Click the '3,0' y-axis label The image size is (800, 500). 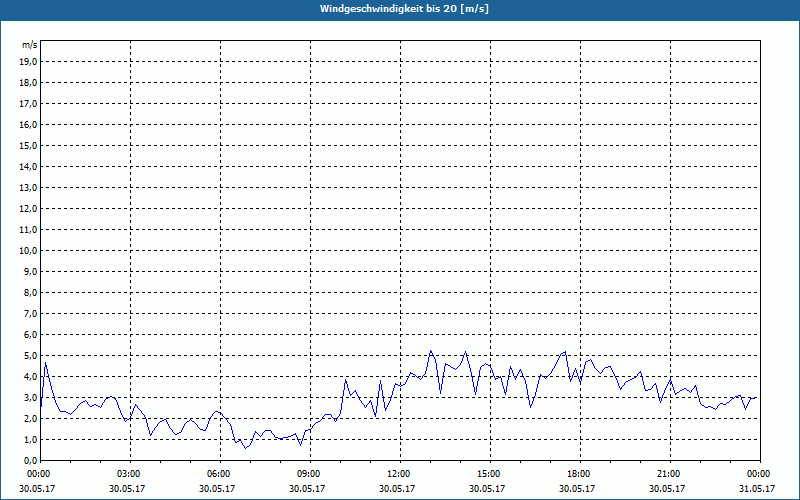[x=31, y=397]
